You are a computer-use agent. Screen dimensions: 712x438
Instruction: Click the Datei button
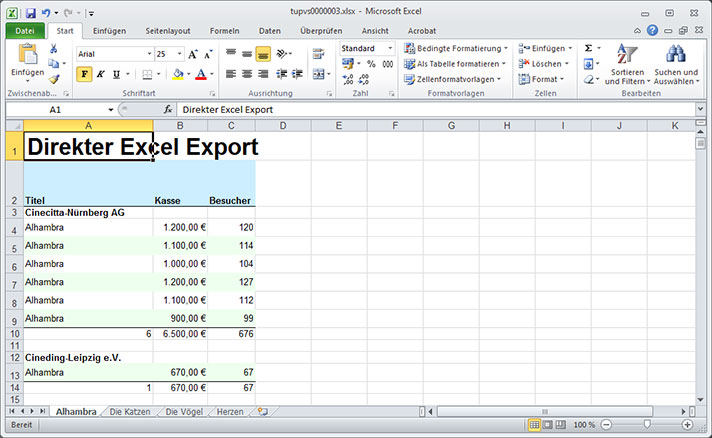coord(24,31)
